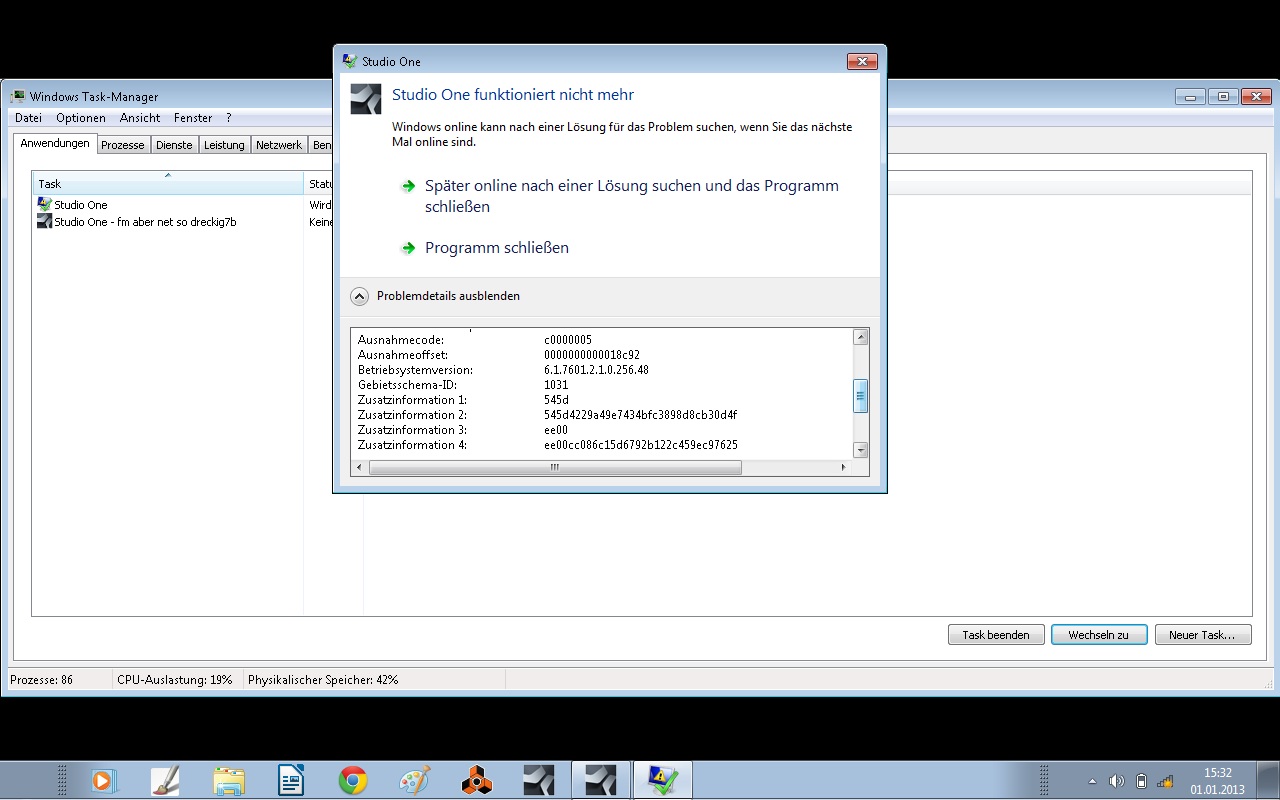Screen dimensions: 1280x800
Task: Click the 'Task beenden' button
Action: tap(996, 635)
